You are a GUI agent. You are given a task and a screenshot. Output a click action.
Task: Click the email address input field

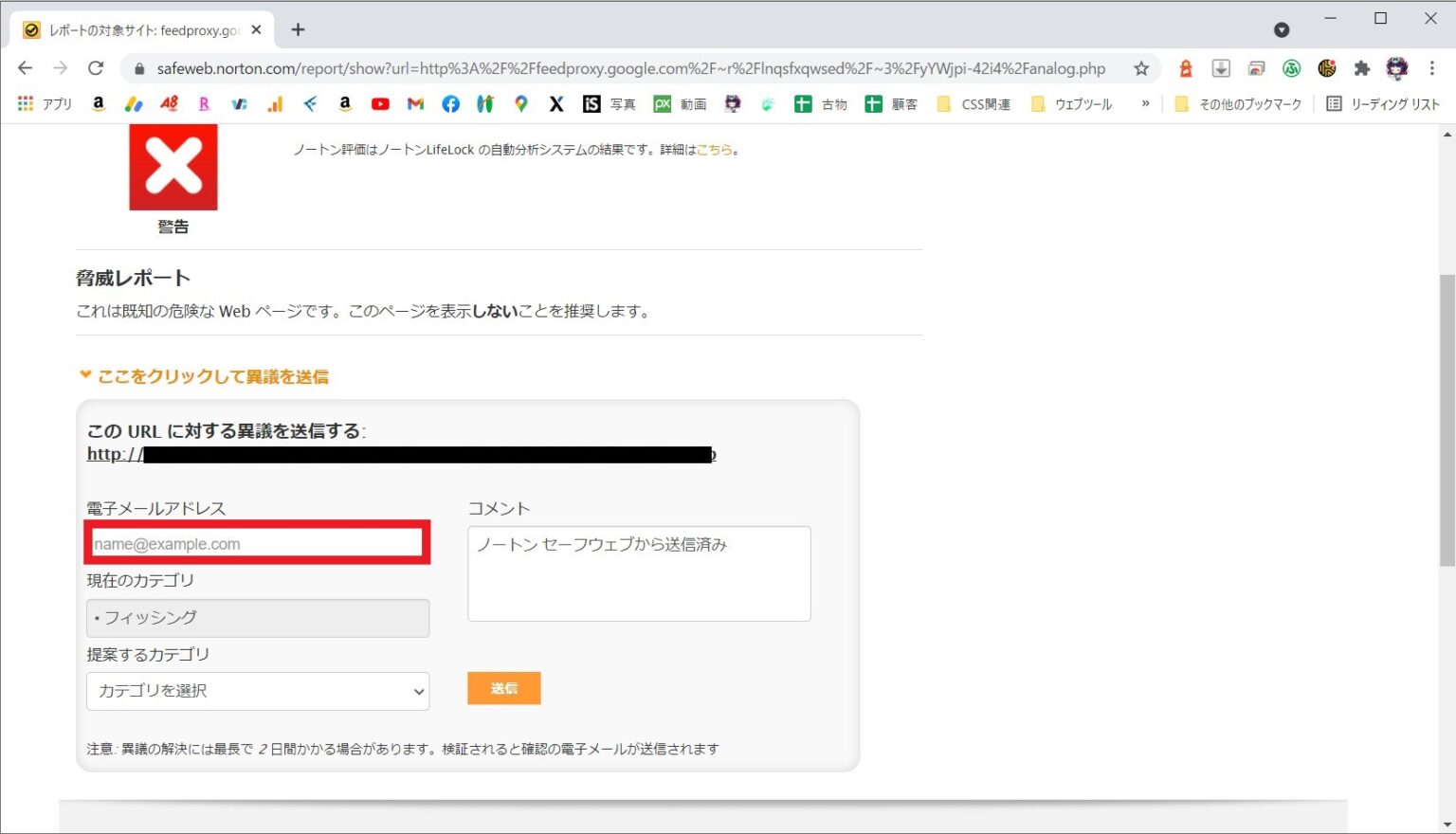258,544
